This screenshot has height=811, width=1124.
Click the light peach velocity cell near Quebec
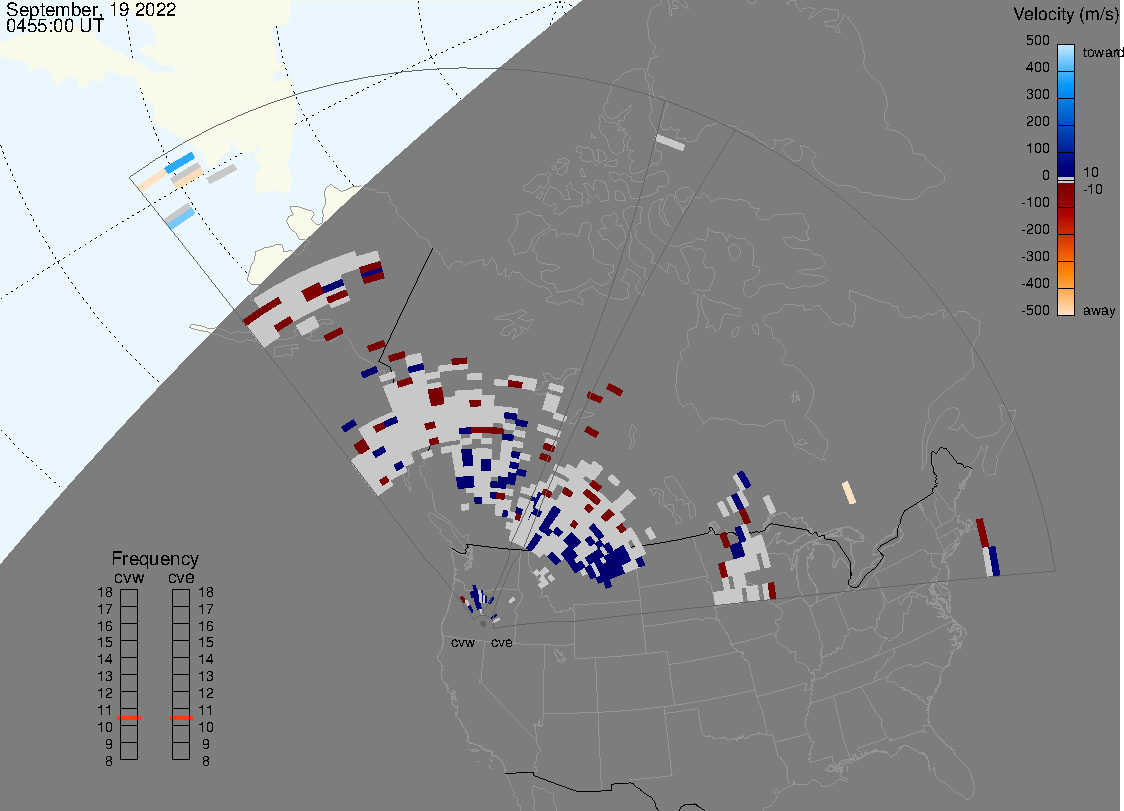click(x=849, y=493)
